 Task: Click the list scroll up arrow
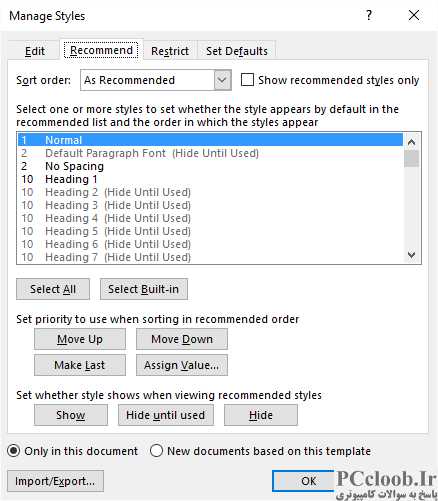[411, 142]
